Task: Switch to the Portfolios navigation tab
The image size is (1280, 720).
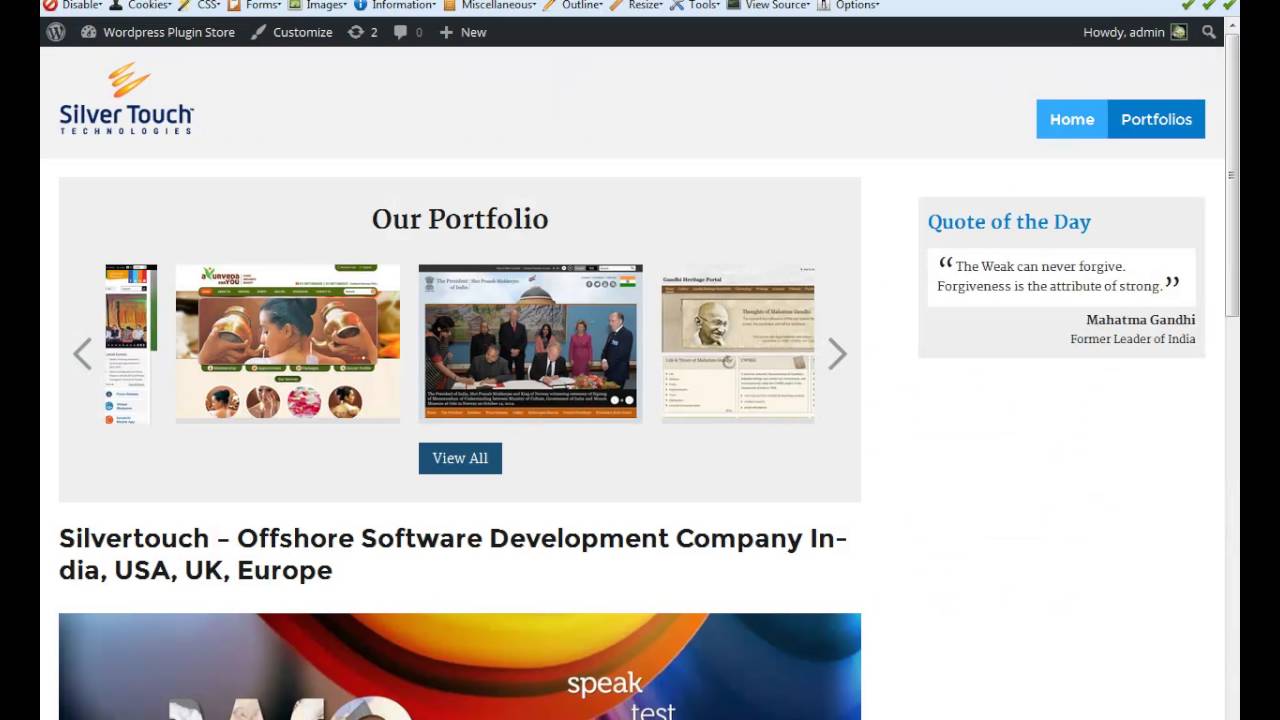Action: [x=1156, y=119]
